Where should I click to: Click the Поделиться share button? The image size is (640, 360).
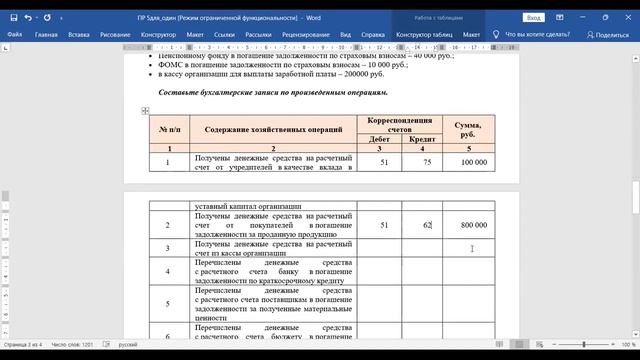click(608, 35)
